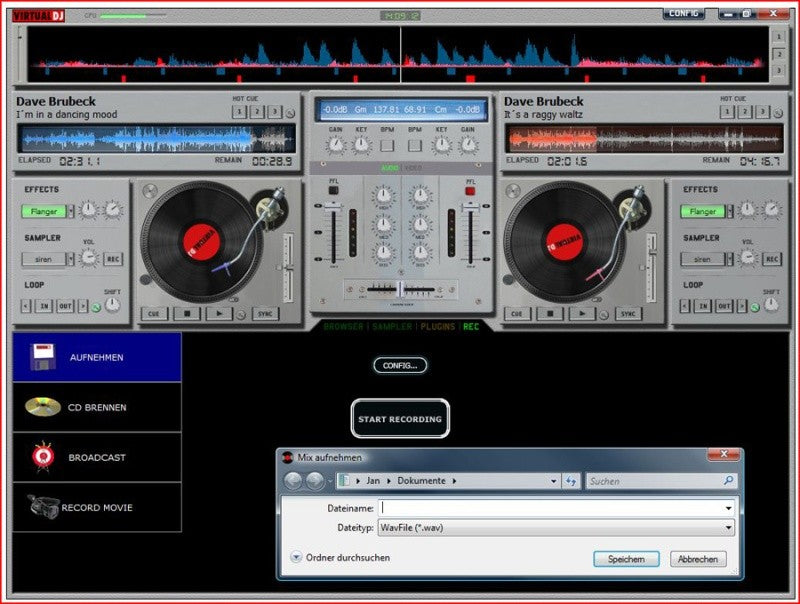This screenshot has height=604, width=800.
Task: Set hot cue 1 on left deck
Action: click(239, 112)
